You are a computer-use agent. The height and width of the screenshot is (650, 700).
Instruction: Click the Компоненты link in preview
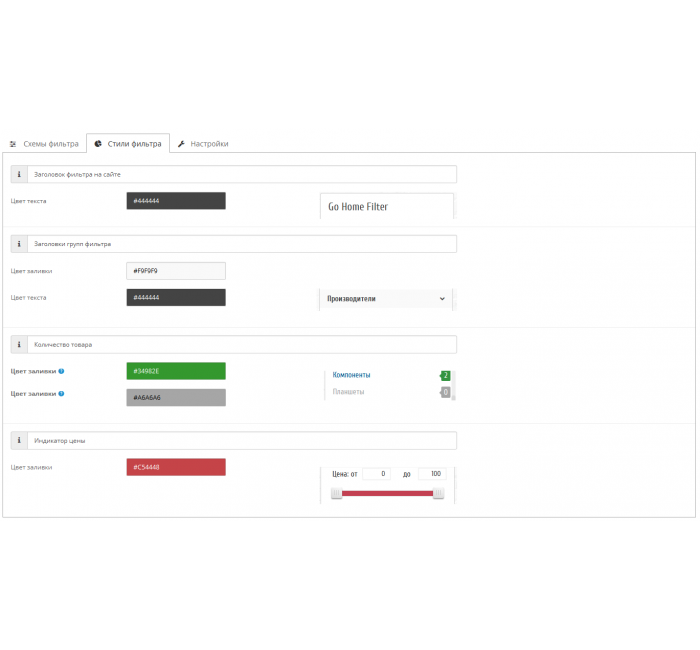351,375
